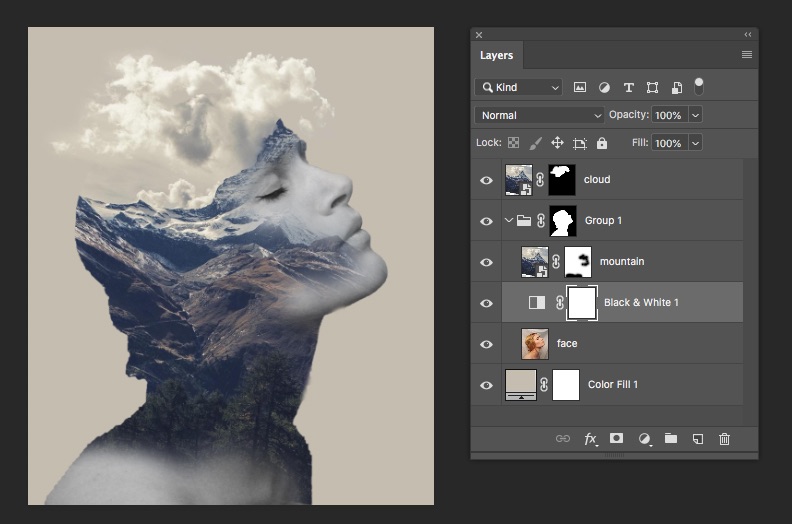This screenshot has width=792, height=524.
Task: Toggle visibility of the mountain layer
Action: [x=487, y=262]
